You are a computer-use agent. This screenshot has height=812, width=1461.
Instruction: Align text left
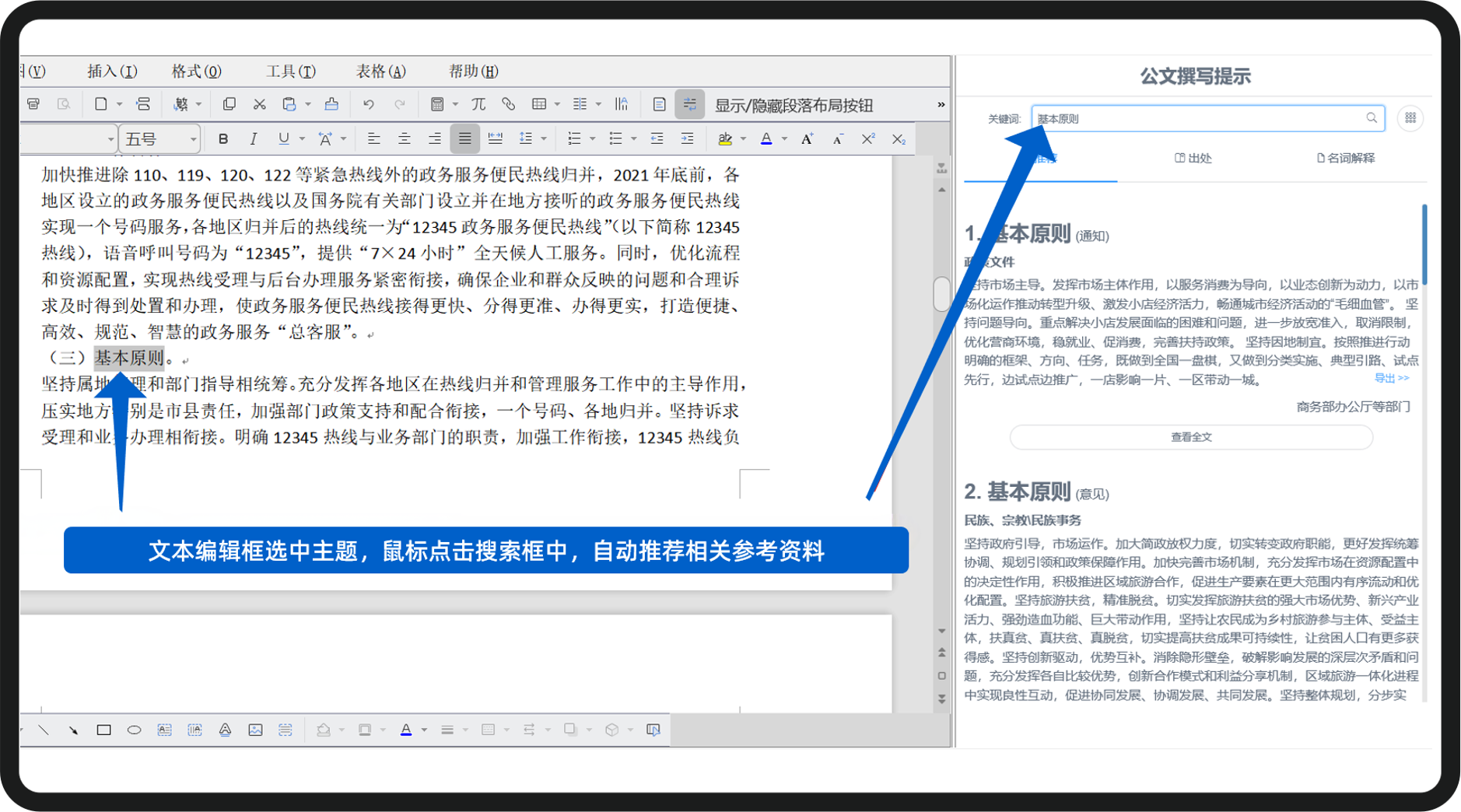click(x=373, y=139)
